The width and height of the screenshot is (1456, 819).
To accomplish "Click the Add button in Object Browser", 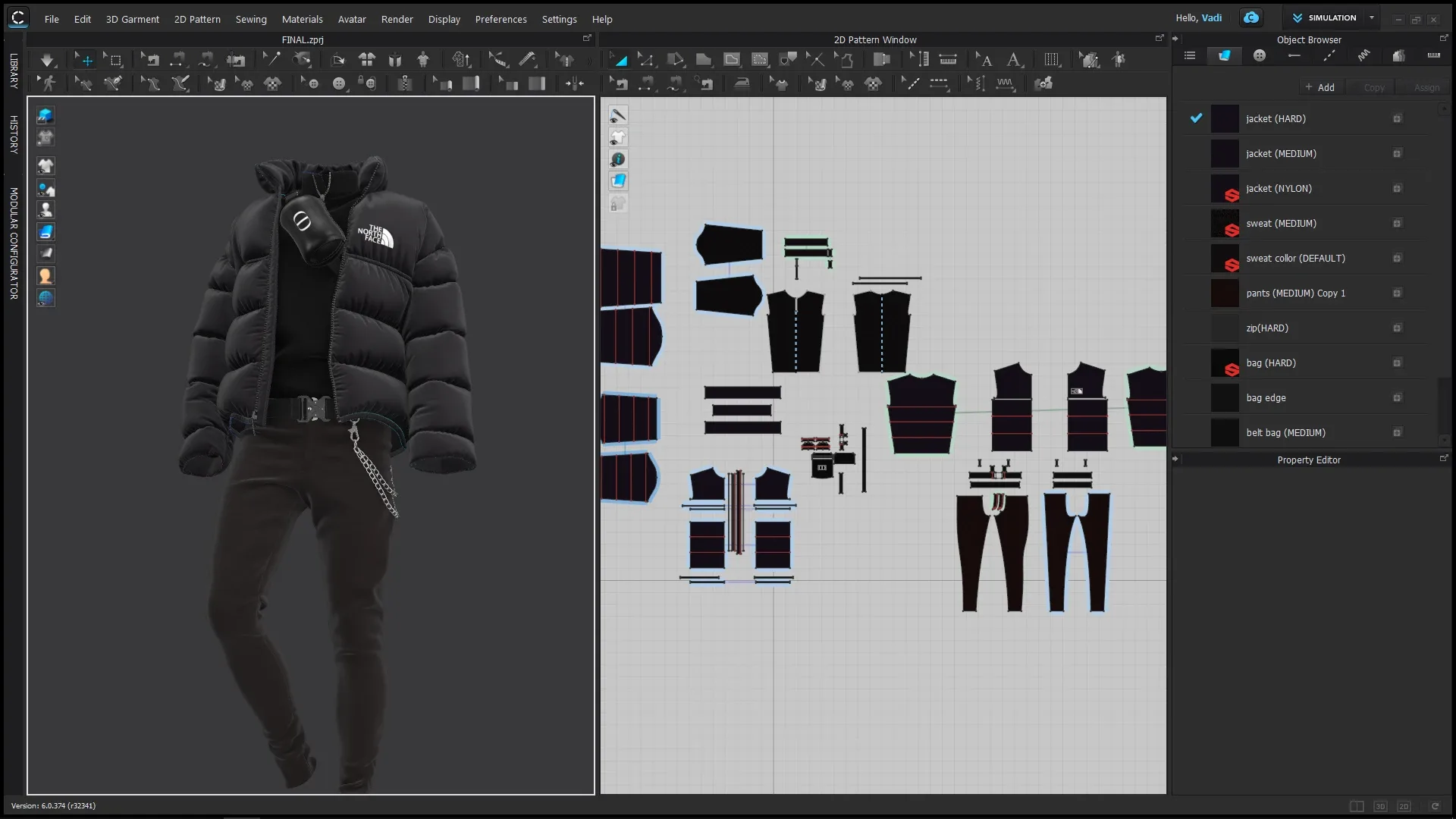I will pyautogui.click(x=1321, y=86).
